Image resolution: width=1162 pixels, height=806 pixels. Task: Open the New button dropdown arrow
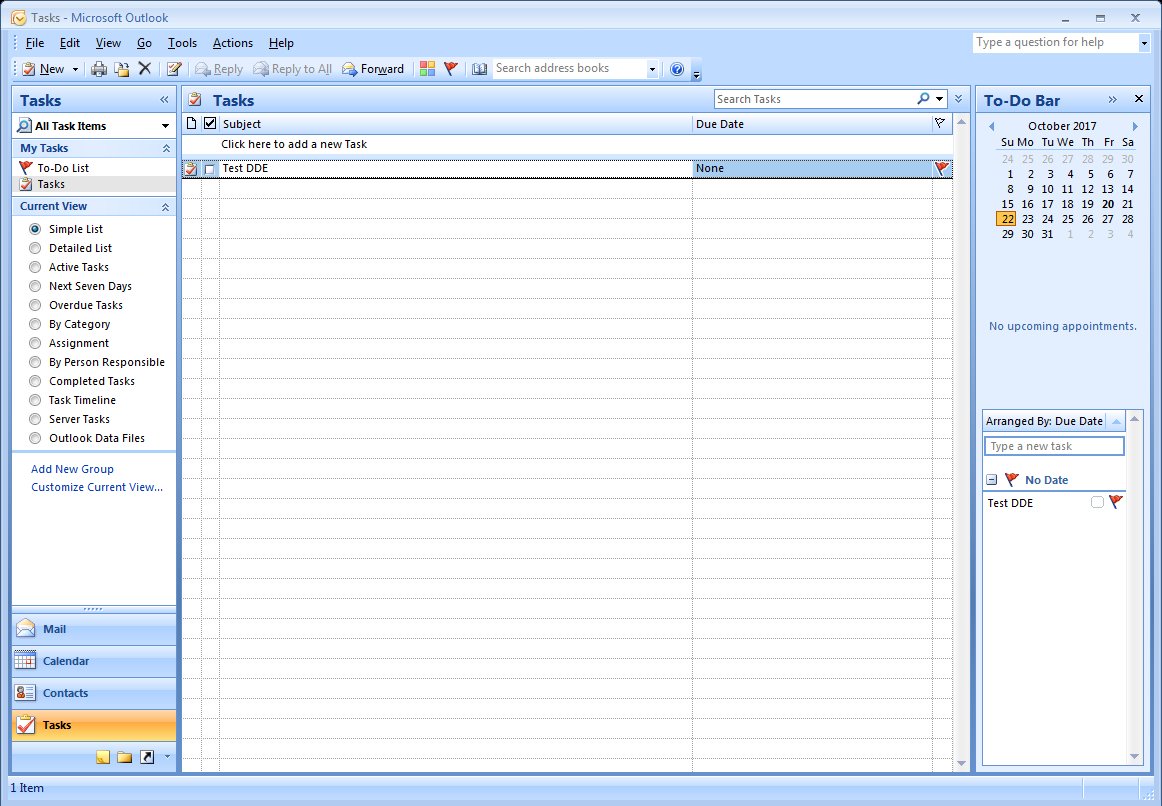click(75, 69)
